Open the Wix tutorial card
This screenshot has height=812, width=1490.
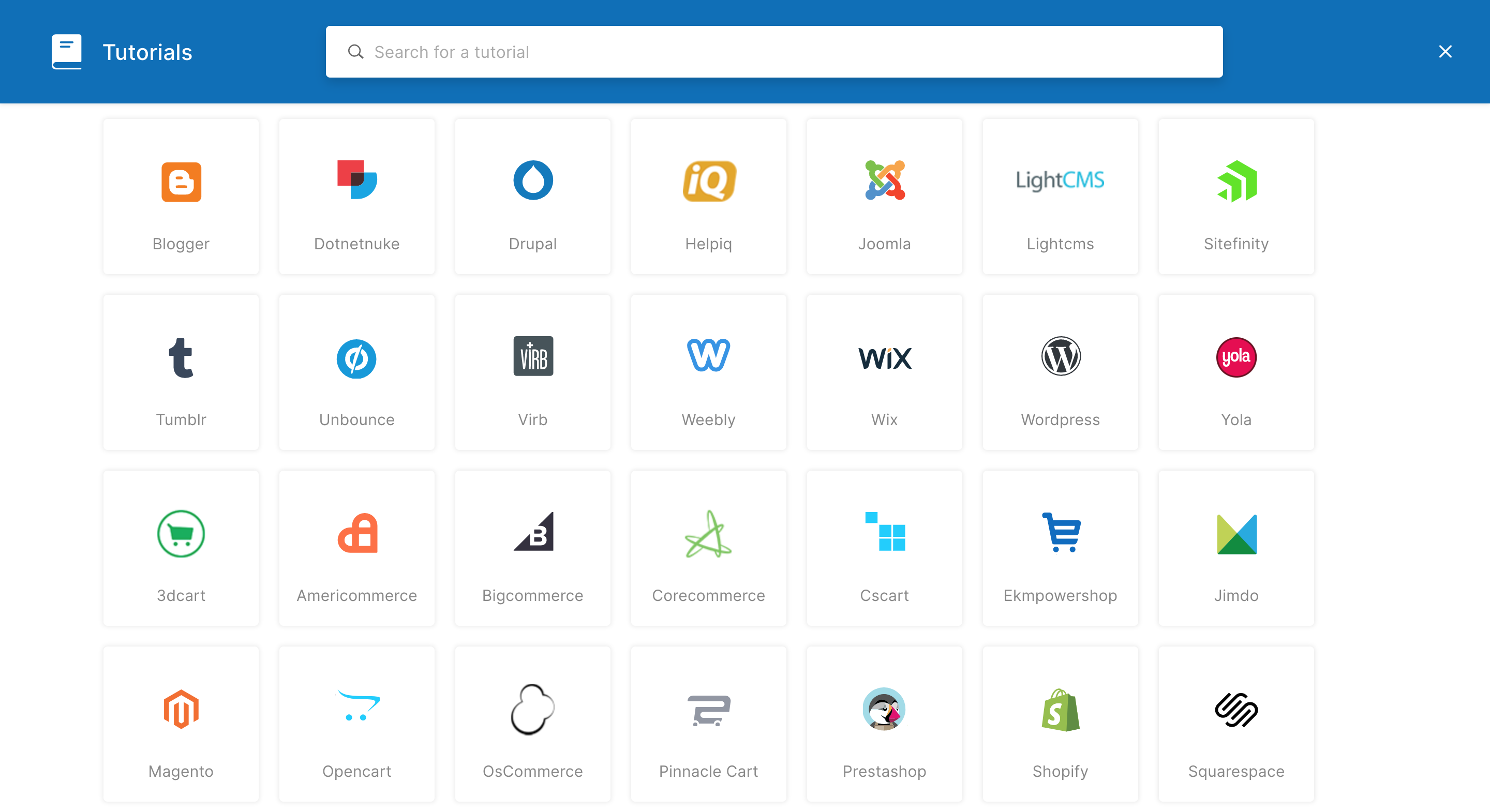884,372
